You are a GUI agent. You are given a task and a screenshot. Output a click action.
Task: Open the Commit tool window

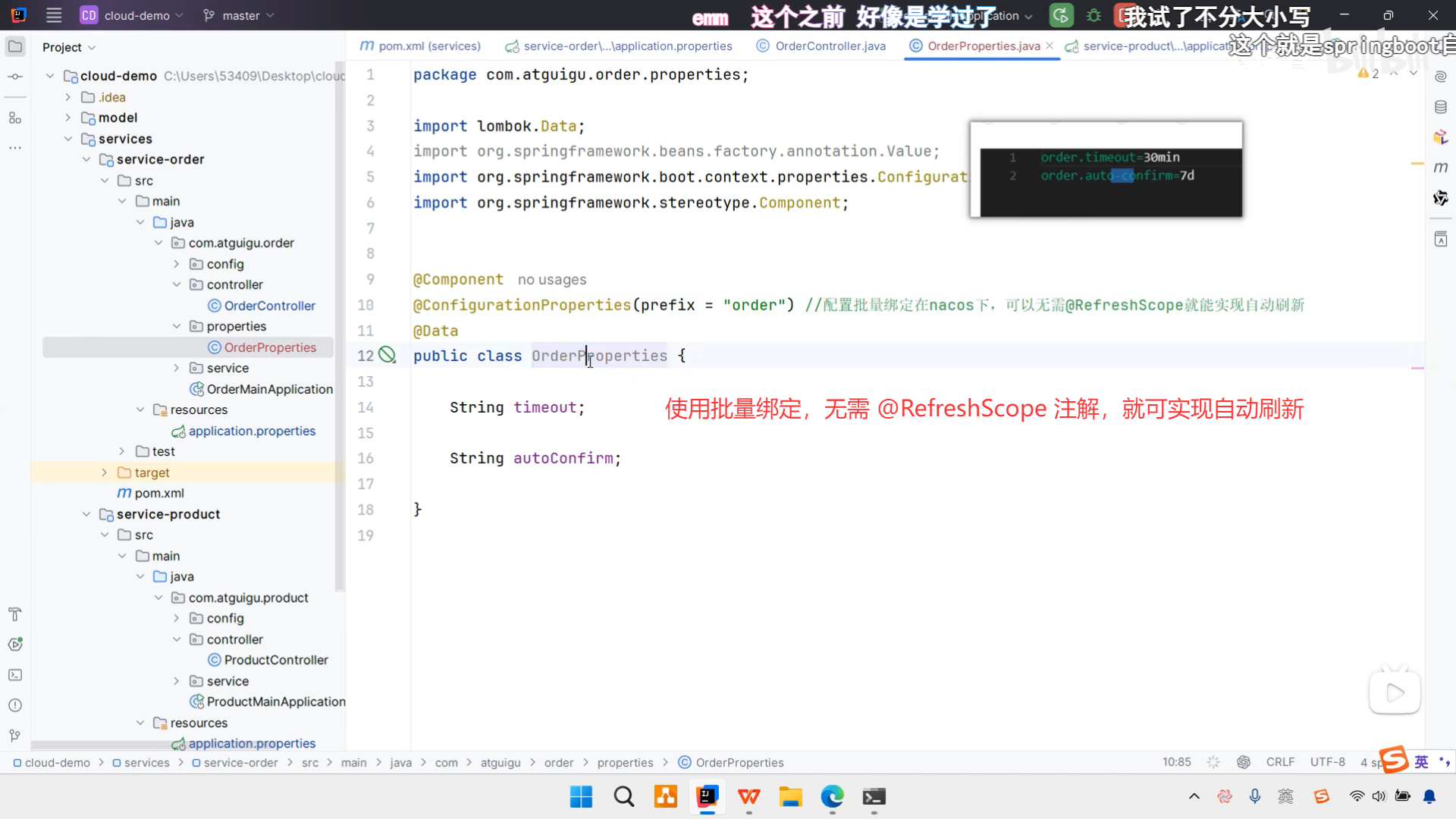[x=15, y=76]
